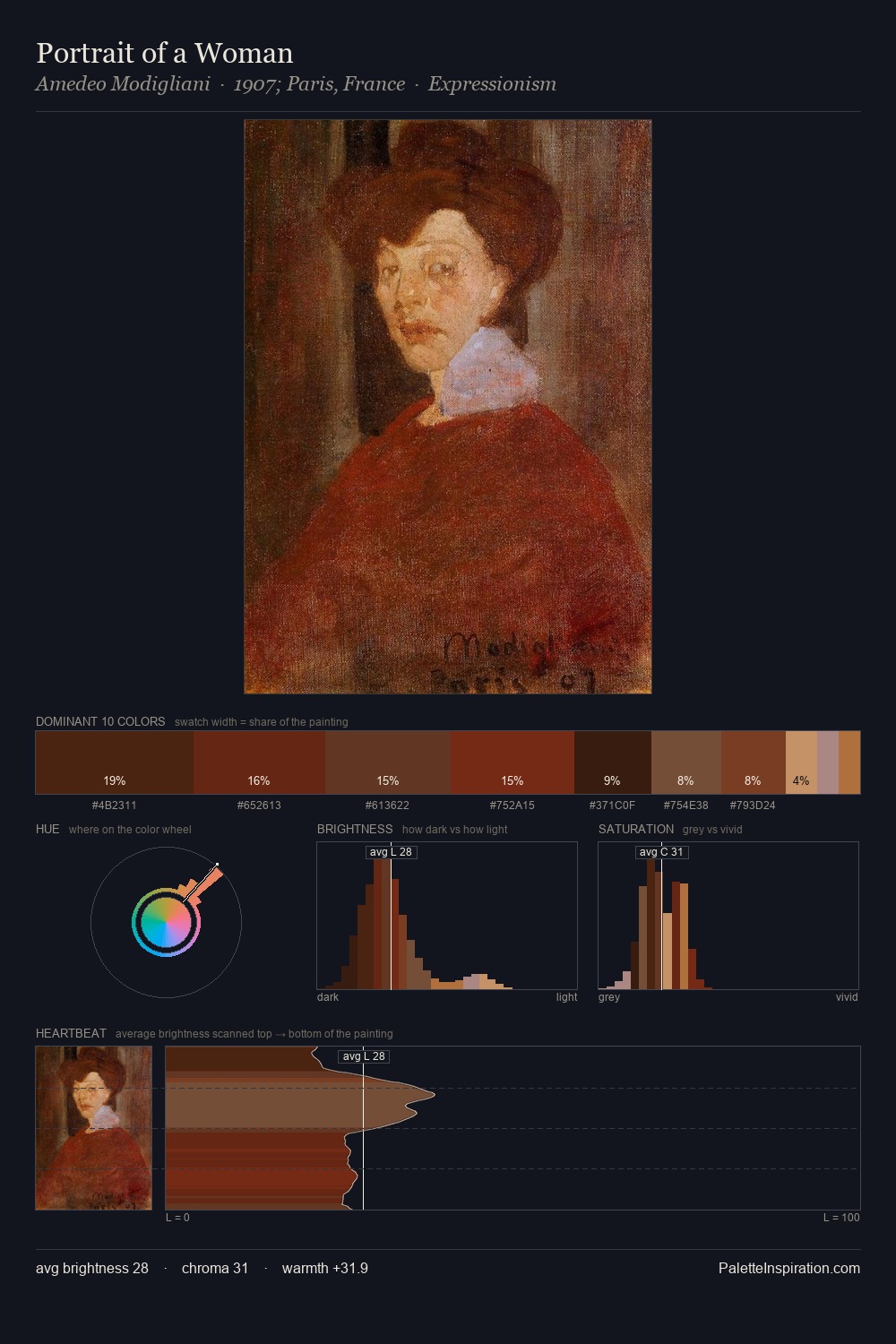Click the mauve-grey swatch near the palette end
896x1344 pixels.
point(828,762)
